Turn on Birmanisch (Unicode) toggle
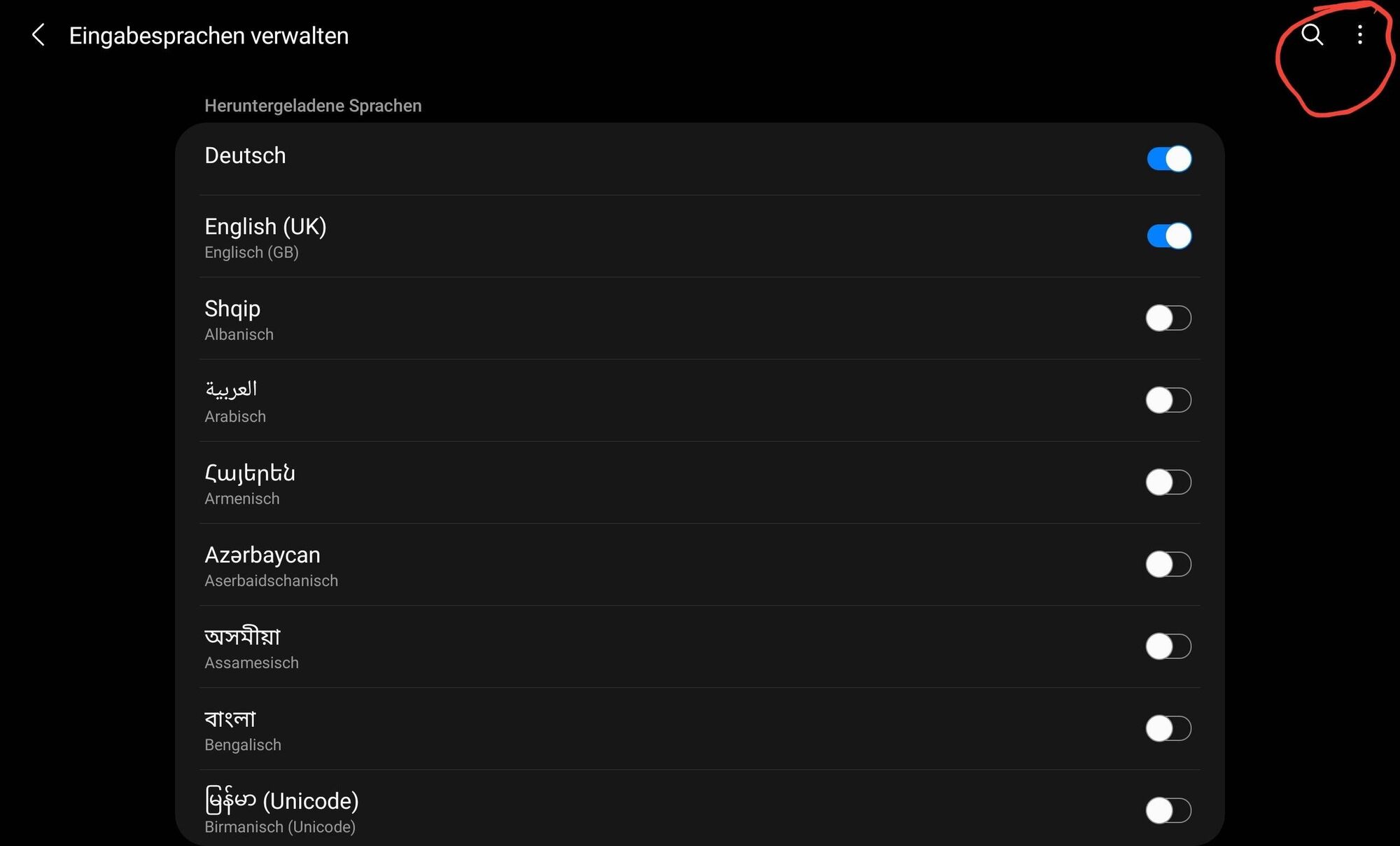This screenshot has height=846, width=1400. point(1168,810)
